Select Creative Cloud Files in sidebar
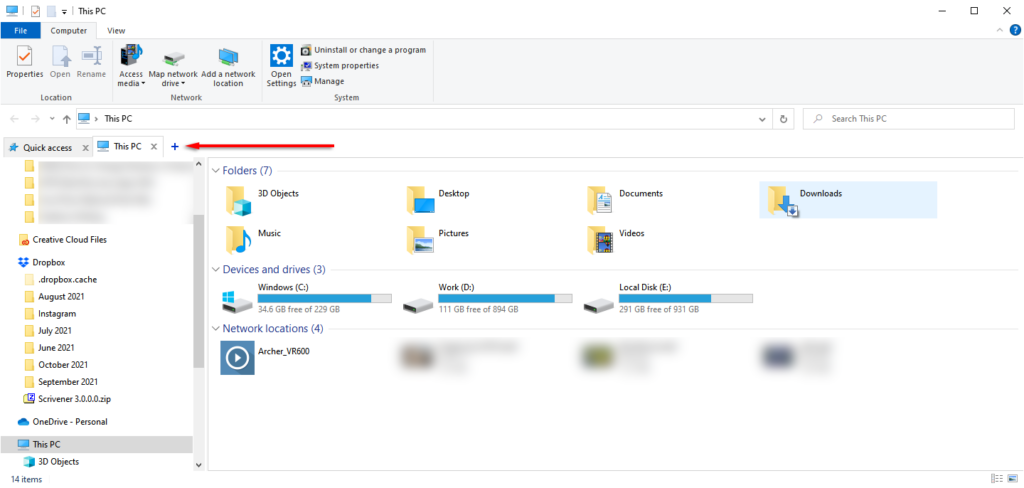Image resolution: width=1024 pixels, height=488 pixels. [x=63, y=240]
